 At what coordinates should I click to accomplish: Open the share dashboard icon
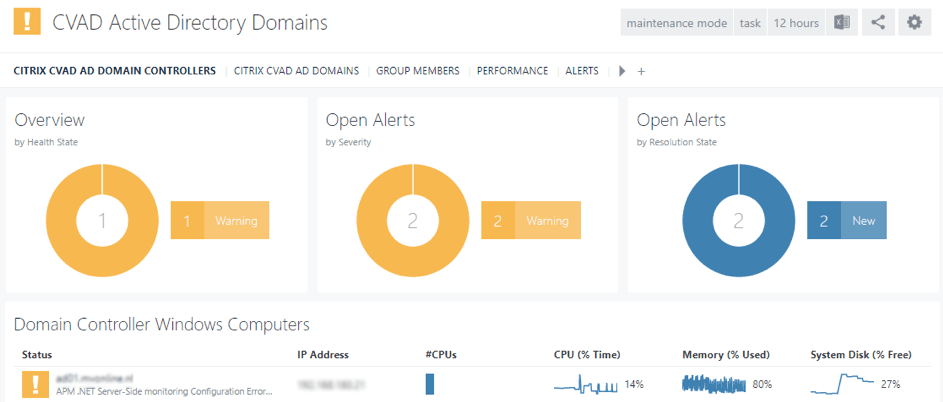click(x=878, y=23)
